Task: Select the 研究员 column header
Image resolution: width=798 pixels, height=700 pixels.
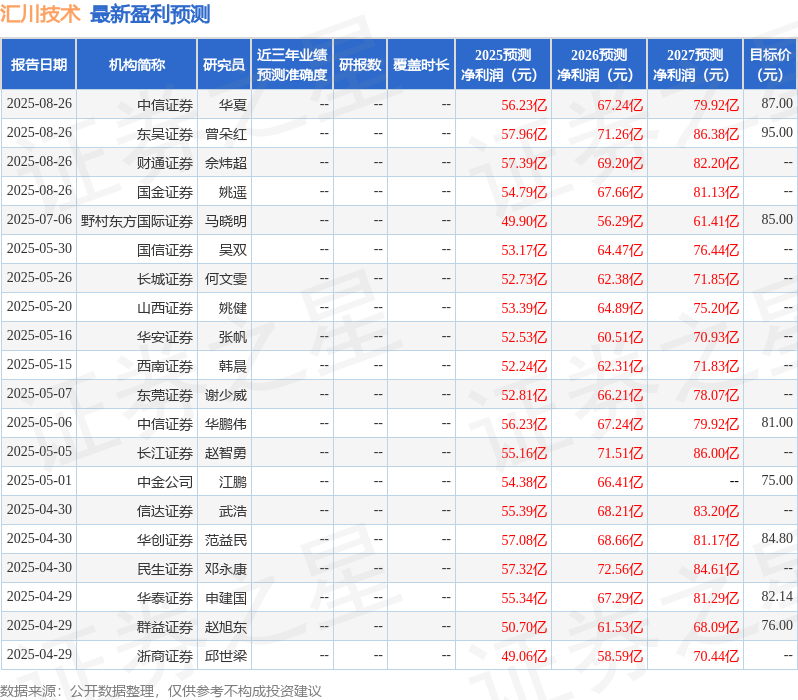Action: click(x=224, y=65)
